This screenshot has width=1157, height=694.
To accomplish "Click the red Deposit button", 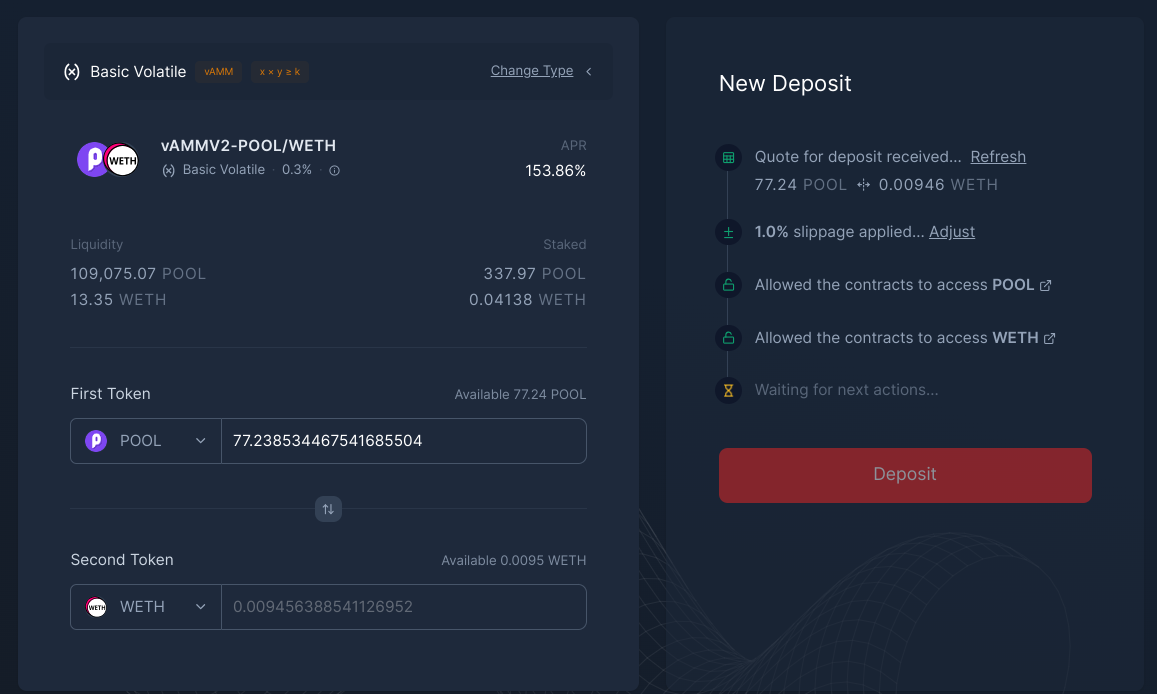I will (905, 475).
